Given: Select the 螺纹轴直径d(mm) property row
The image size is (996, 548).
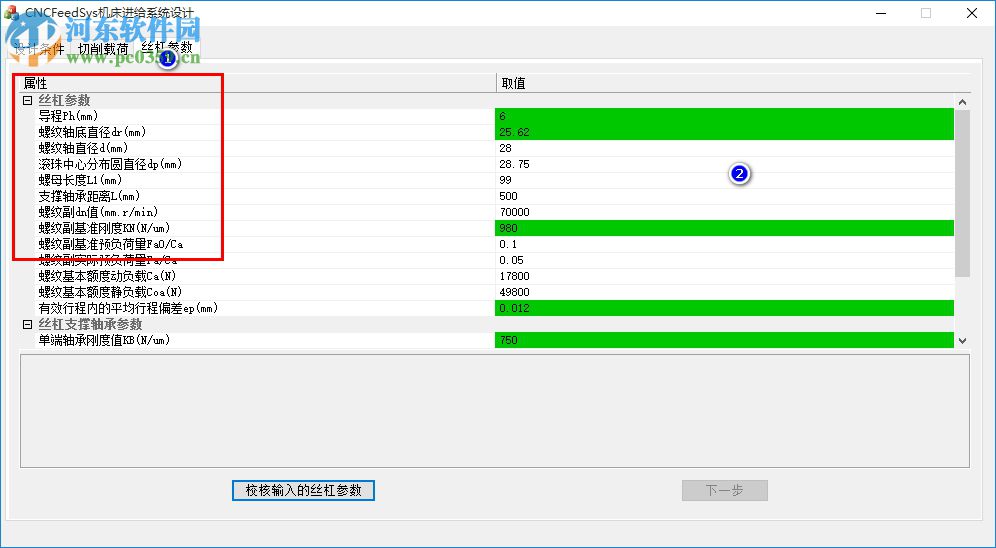Looking at the screenshot, I should pos(266,148).
